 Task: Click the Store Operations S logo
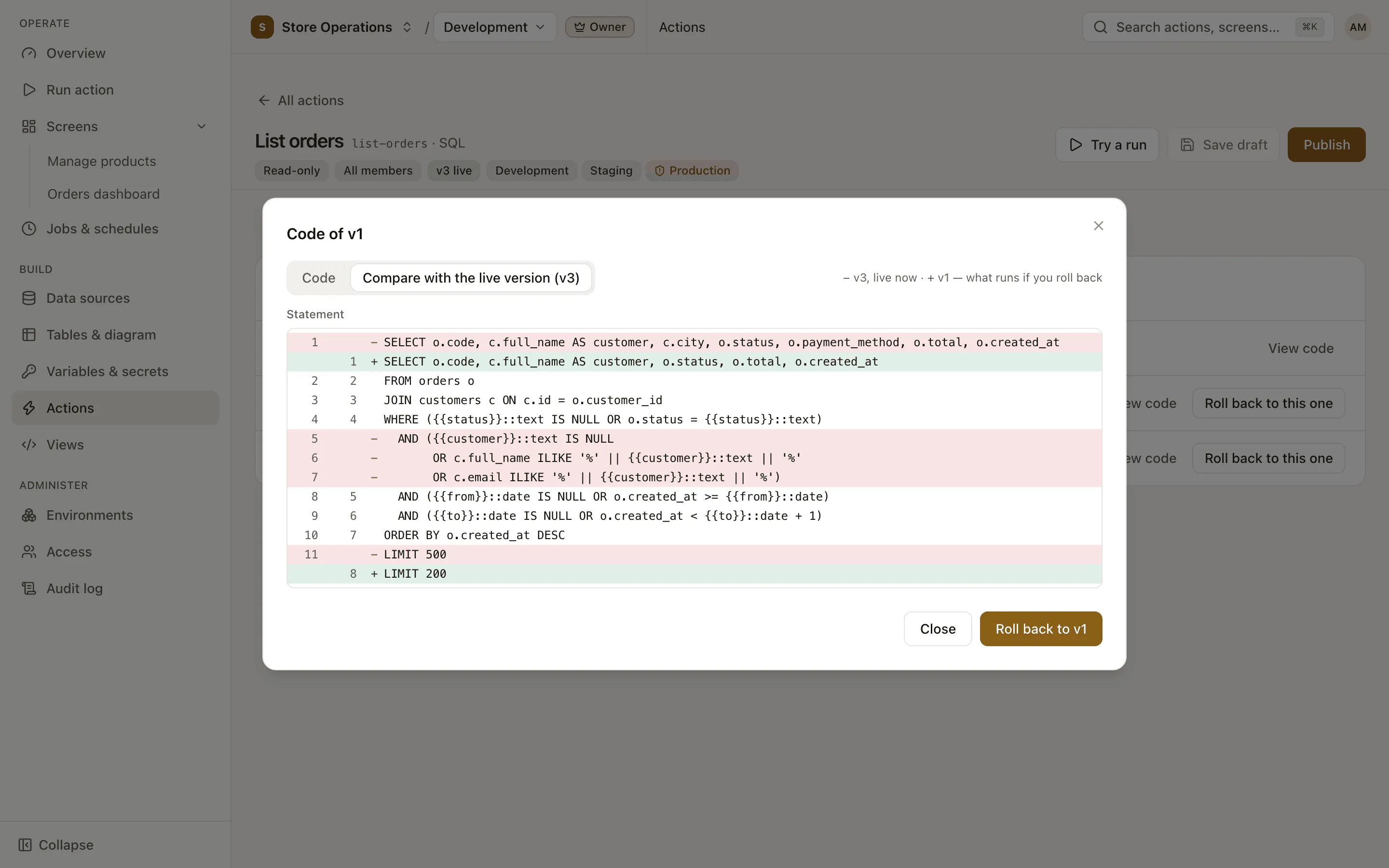[262, 27]
